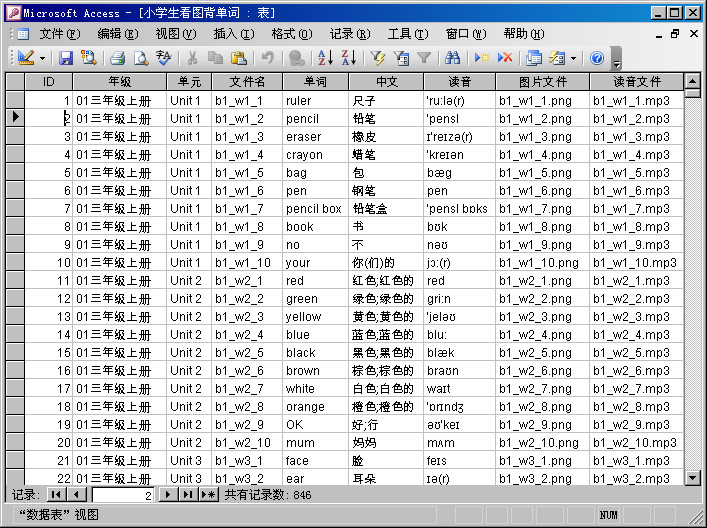Select the 文件名 column header

[x=247, y=82]
